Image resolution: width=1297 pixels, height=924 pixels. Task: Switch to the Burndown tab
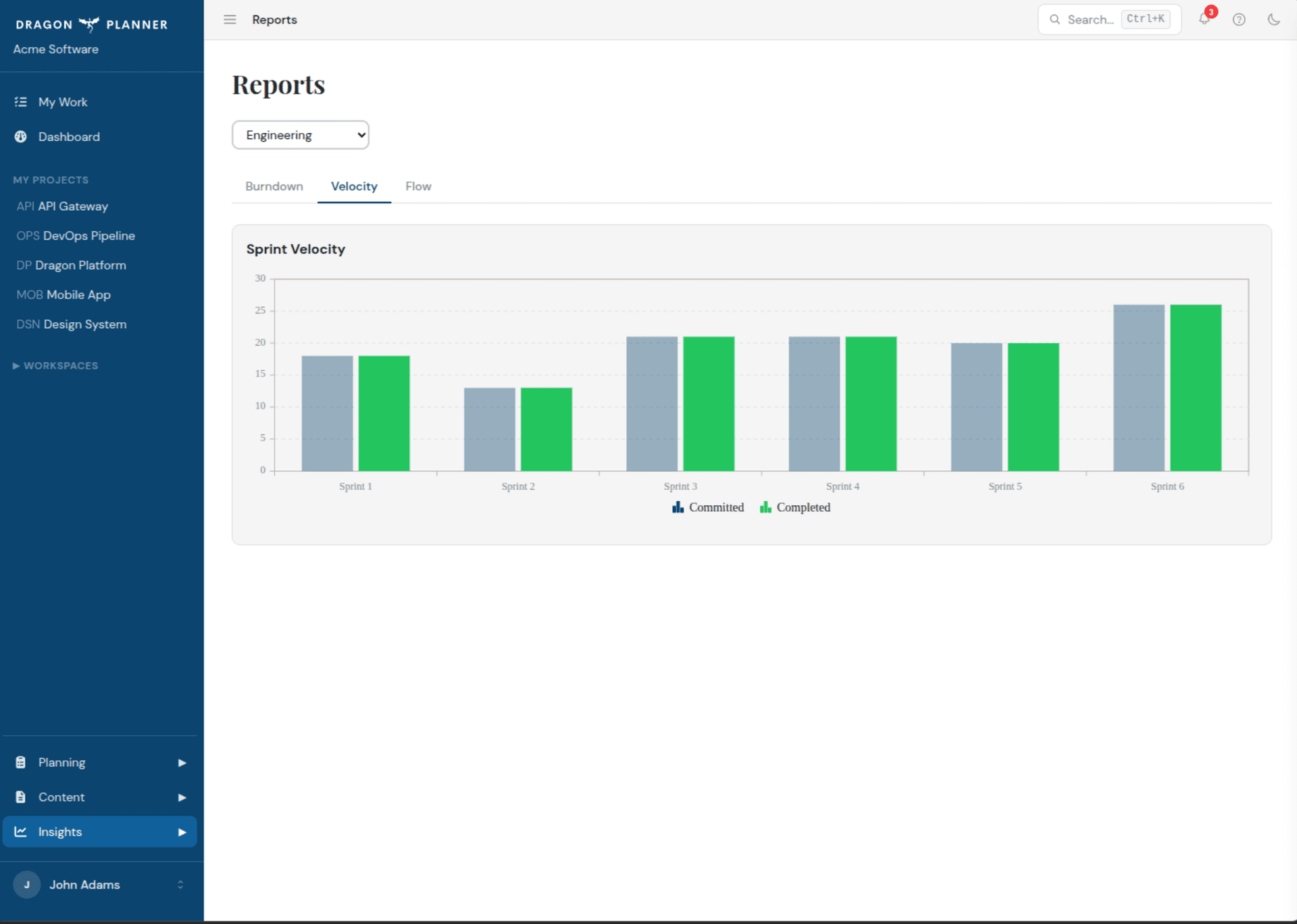point(274,186)
